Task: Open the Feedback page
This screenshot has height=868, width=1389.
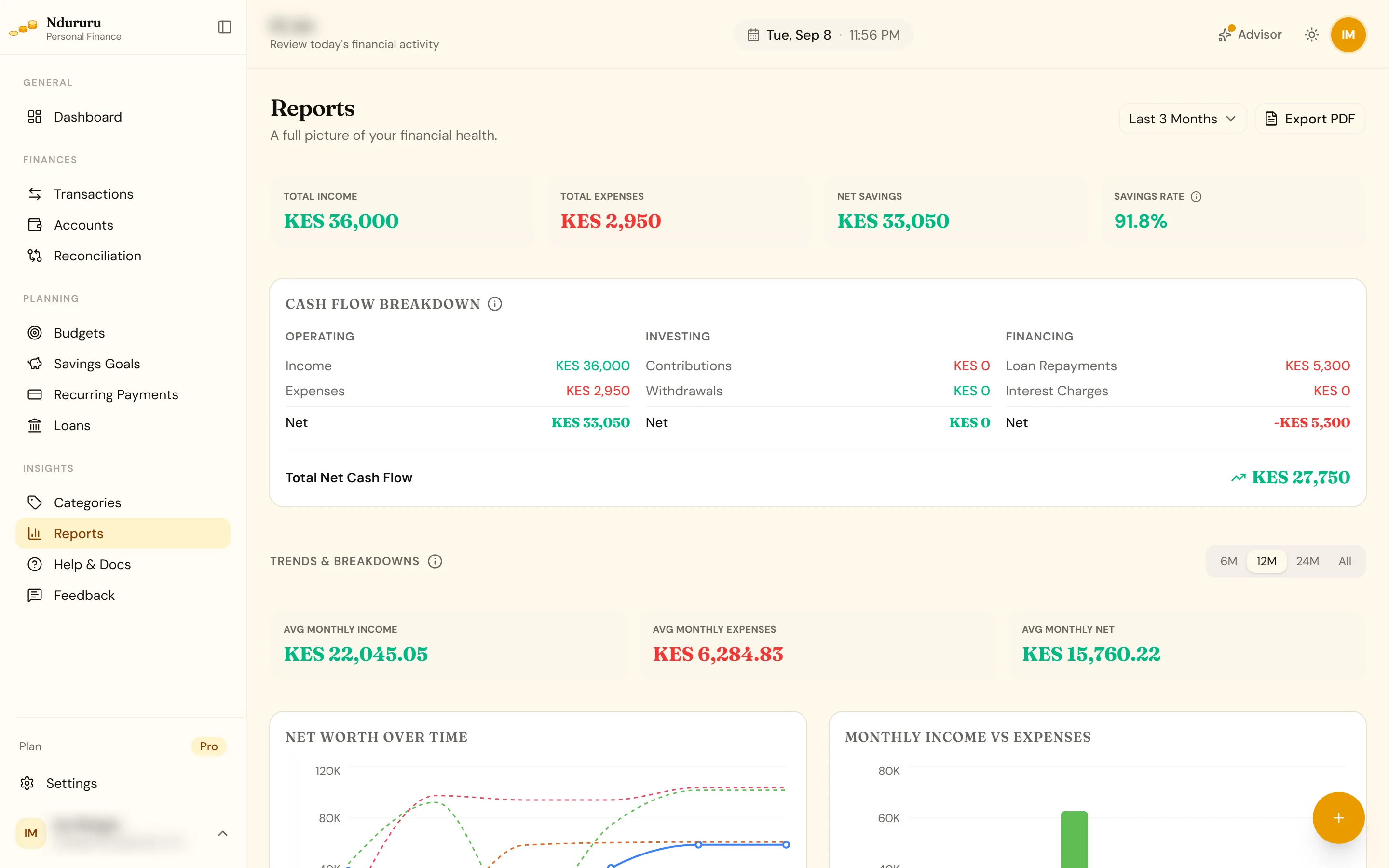Action: tap(123, 596)
